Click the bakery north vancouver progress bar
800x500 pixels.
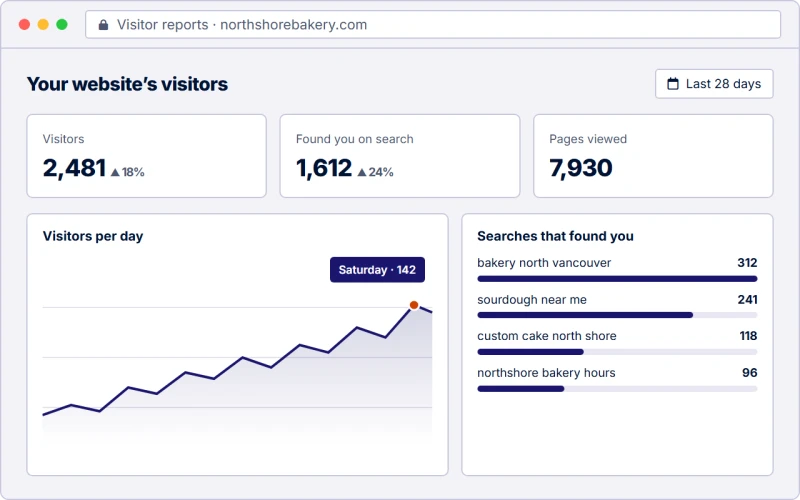617,279
